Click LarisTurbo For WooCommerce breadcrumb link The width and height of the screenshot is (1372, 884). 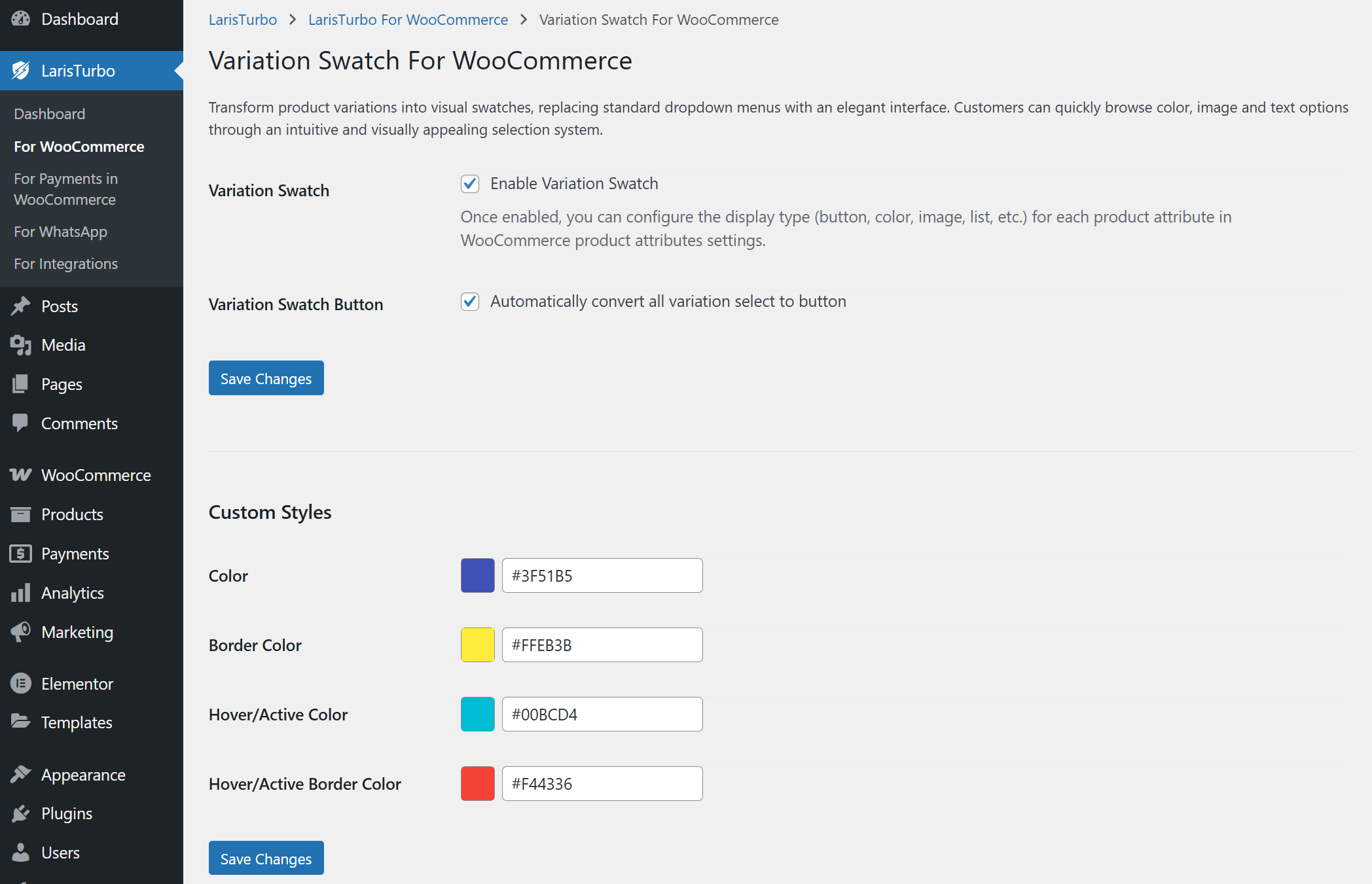coord(408,20)
